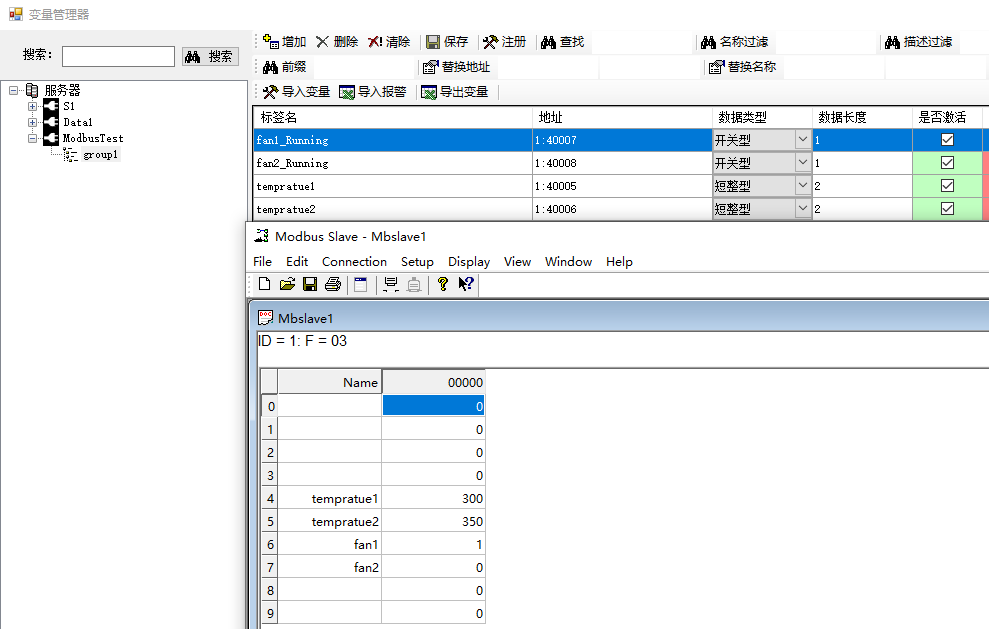Click the 数据类型 column header

click(763, 117)
